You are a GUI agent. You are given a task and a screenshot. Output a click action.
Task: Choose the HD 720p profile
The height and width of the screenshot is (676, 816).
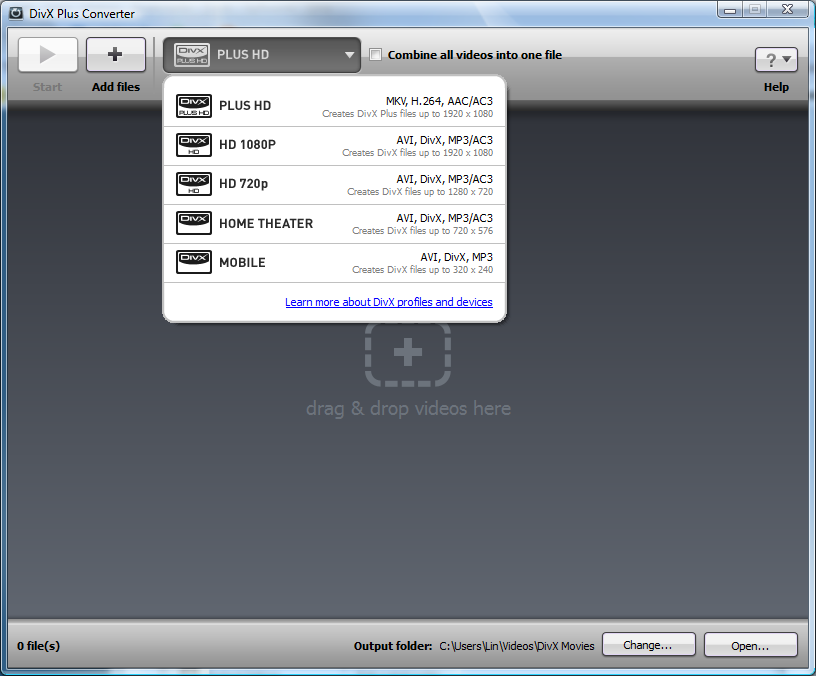[334, 185]
